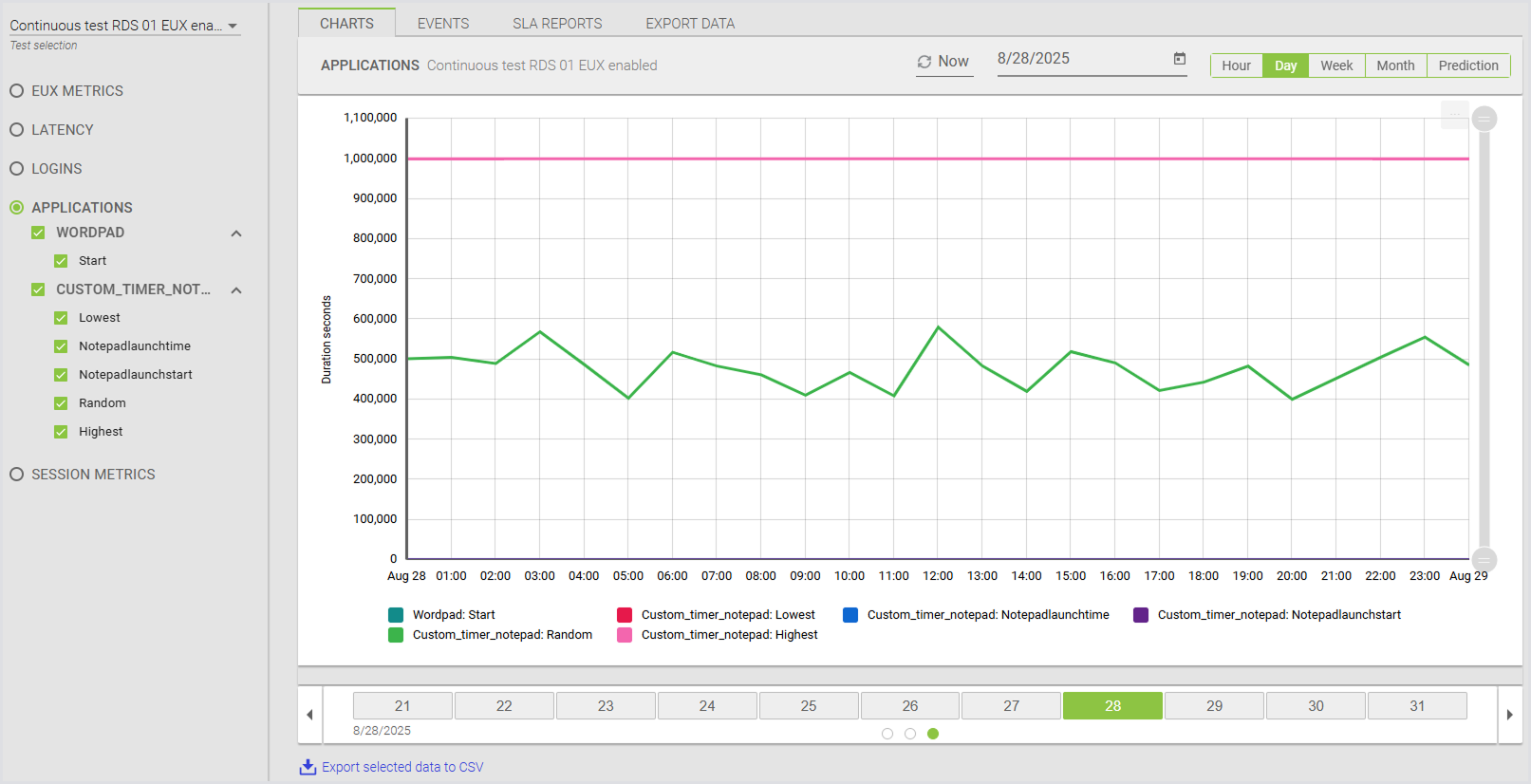Click the Now refresh icon

click(x=924, y=62)
